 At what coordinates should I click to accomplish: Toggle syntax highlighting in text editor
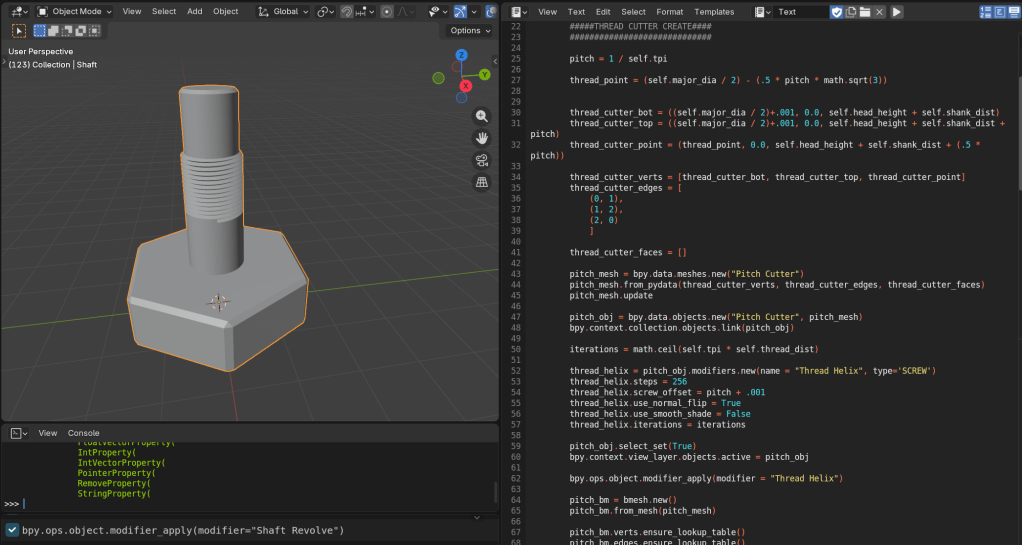coord(1015,12)
